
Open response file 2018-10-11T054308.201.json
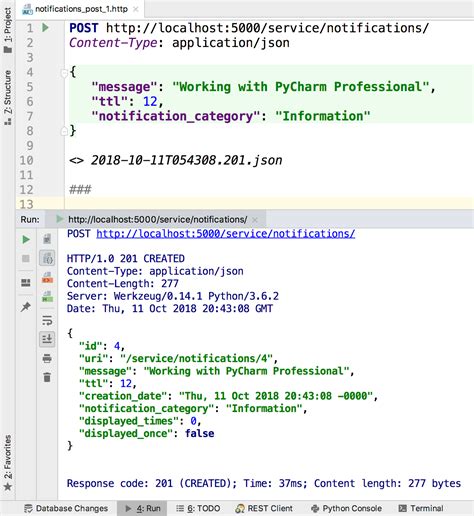pos(187,160)
